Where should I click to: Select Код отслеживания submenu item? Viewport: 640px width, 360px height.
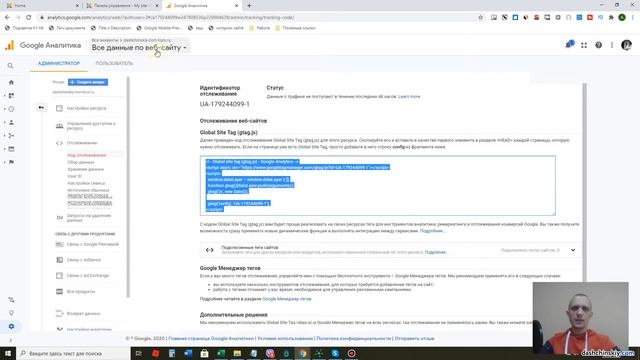87,155
